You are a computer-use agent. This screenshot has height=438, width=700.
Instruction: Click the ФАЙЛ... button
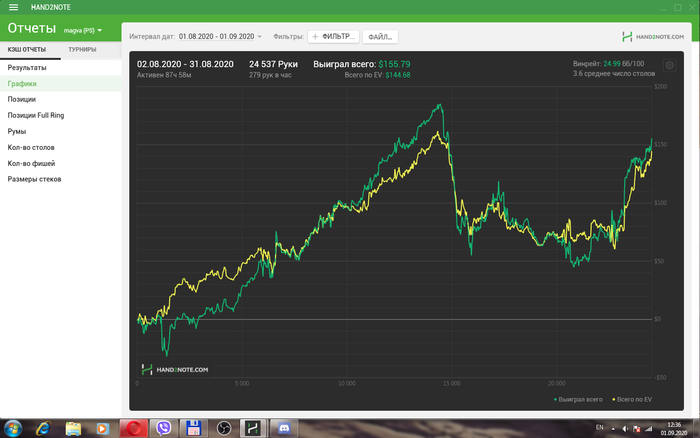380,37
